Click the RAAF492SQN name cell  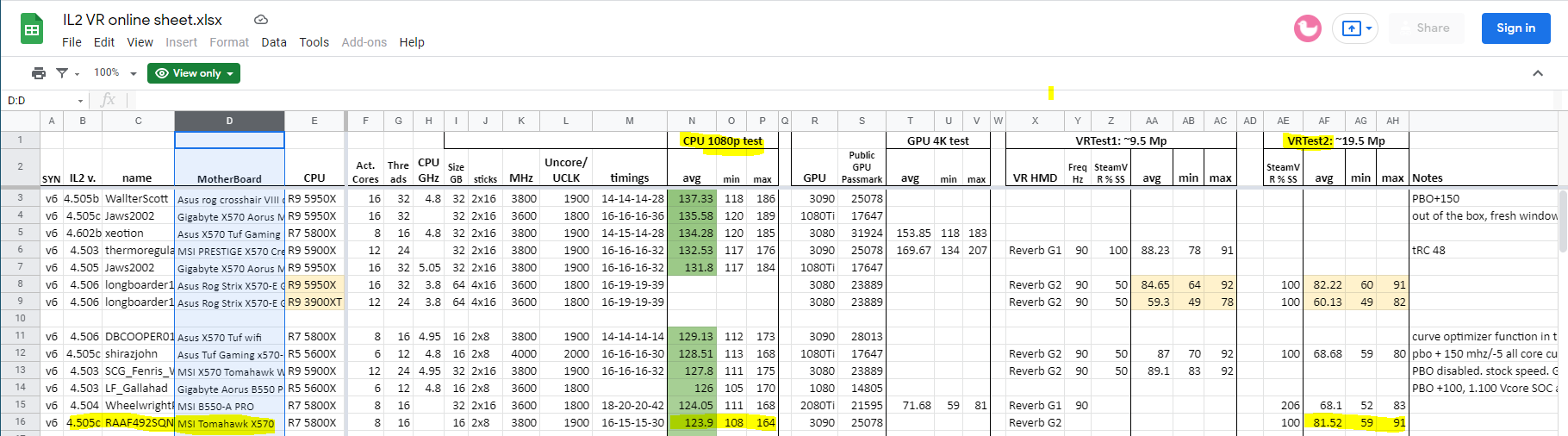coord(138,422)
